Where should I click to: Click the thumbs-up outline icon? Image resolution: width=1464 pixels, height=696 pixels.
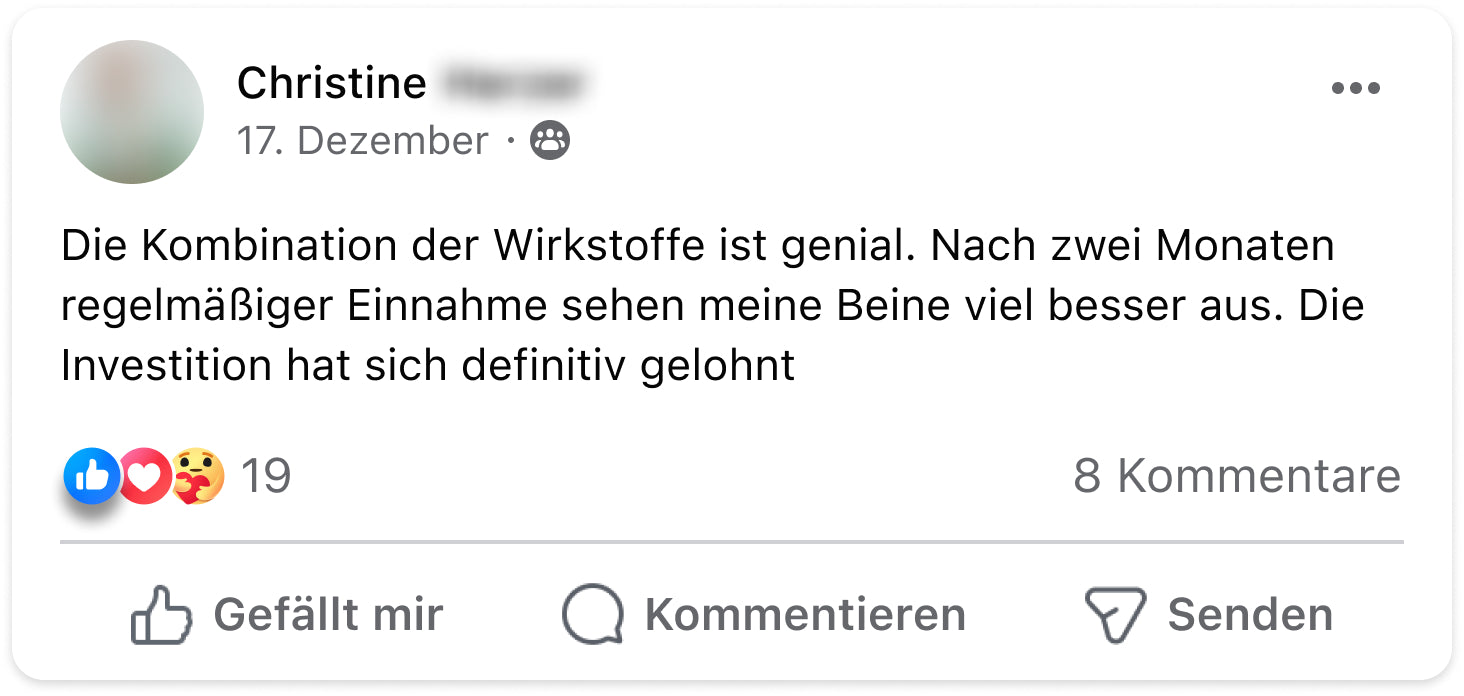(x=160, y=614)
